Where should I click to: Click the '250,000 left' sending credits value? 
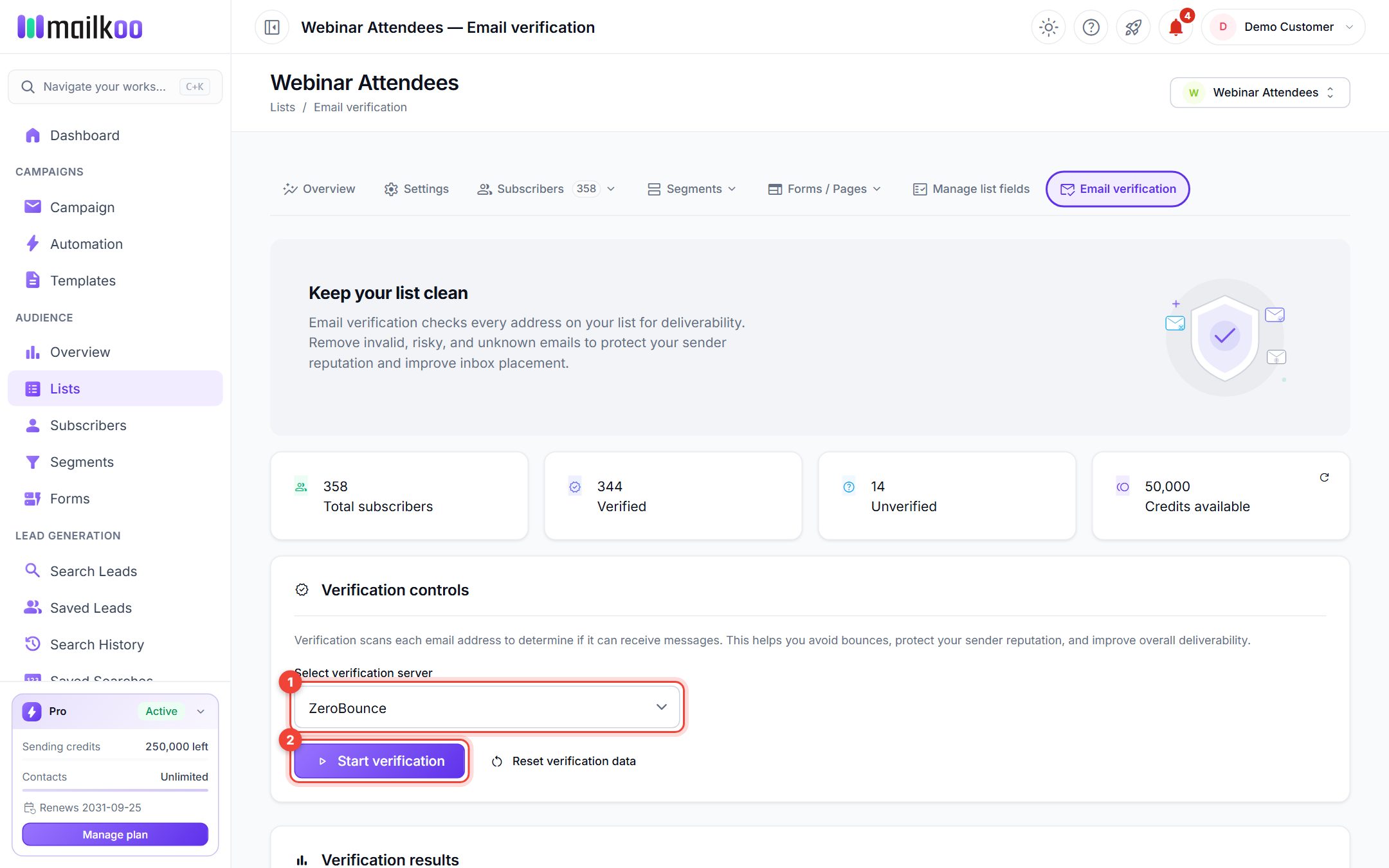(x=177, y=746)
